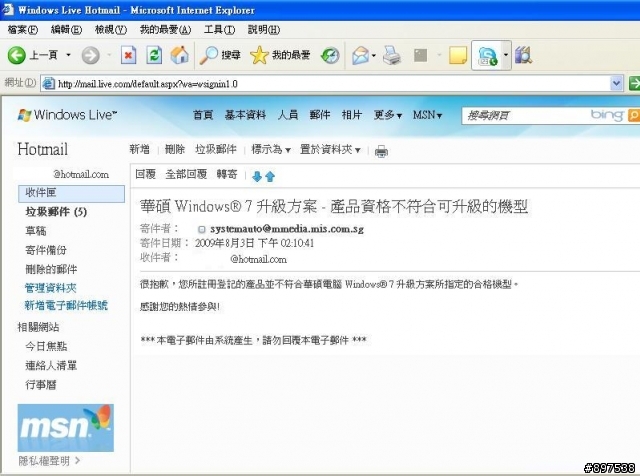The image size is (640, 476).
Task: Open 連絡人清單 link
Action: [51, 365]
